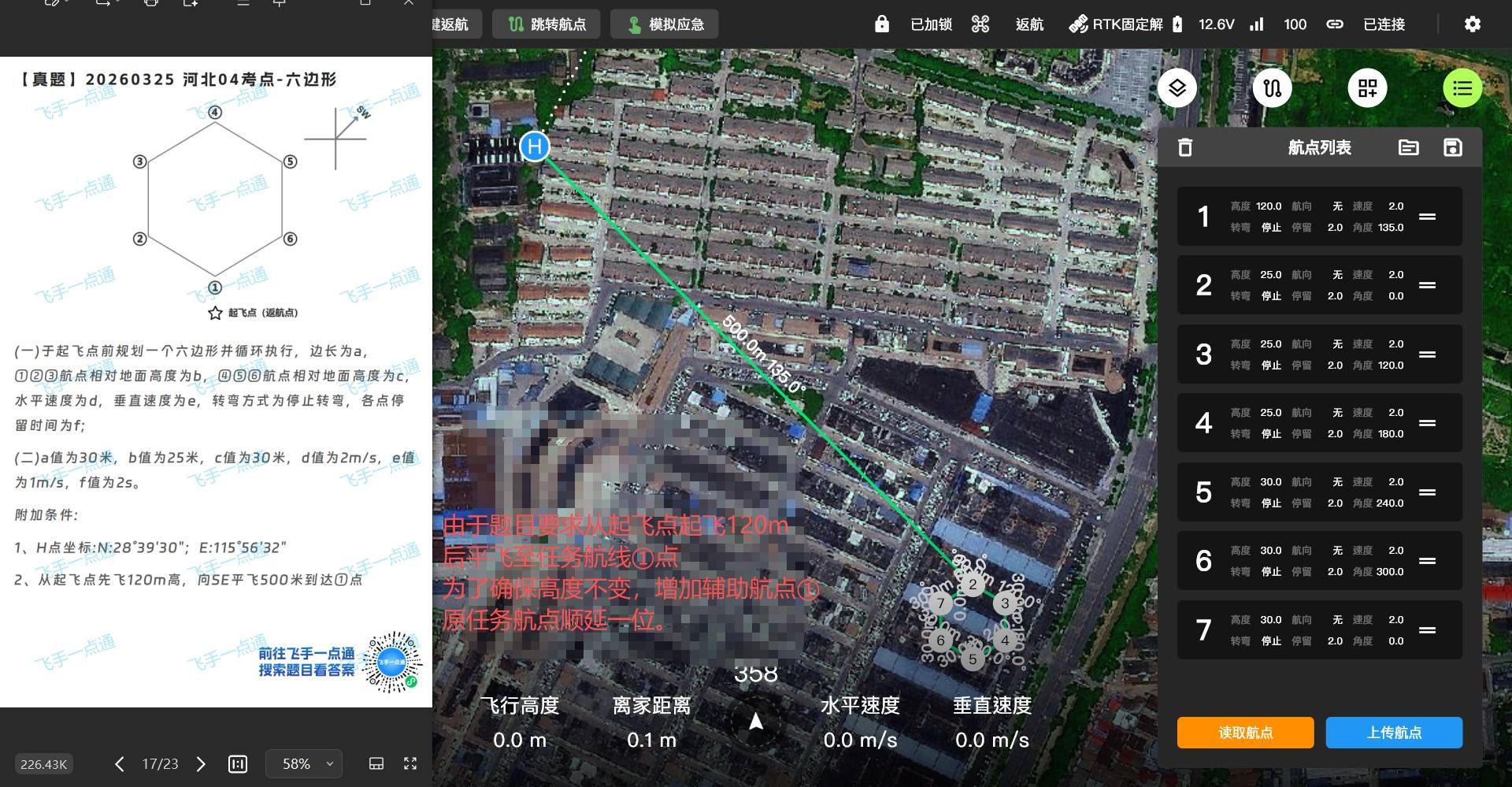Click the round route planning icon
This screenshot has height=787, width=1512.
click(x=1273, y=87)
